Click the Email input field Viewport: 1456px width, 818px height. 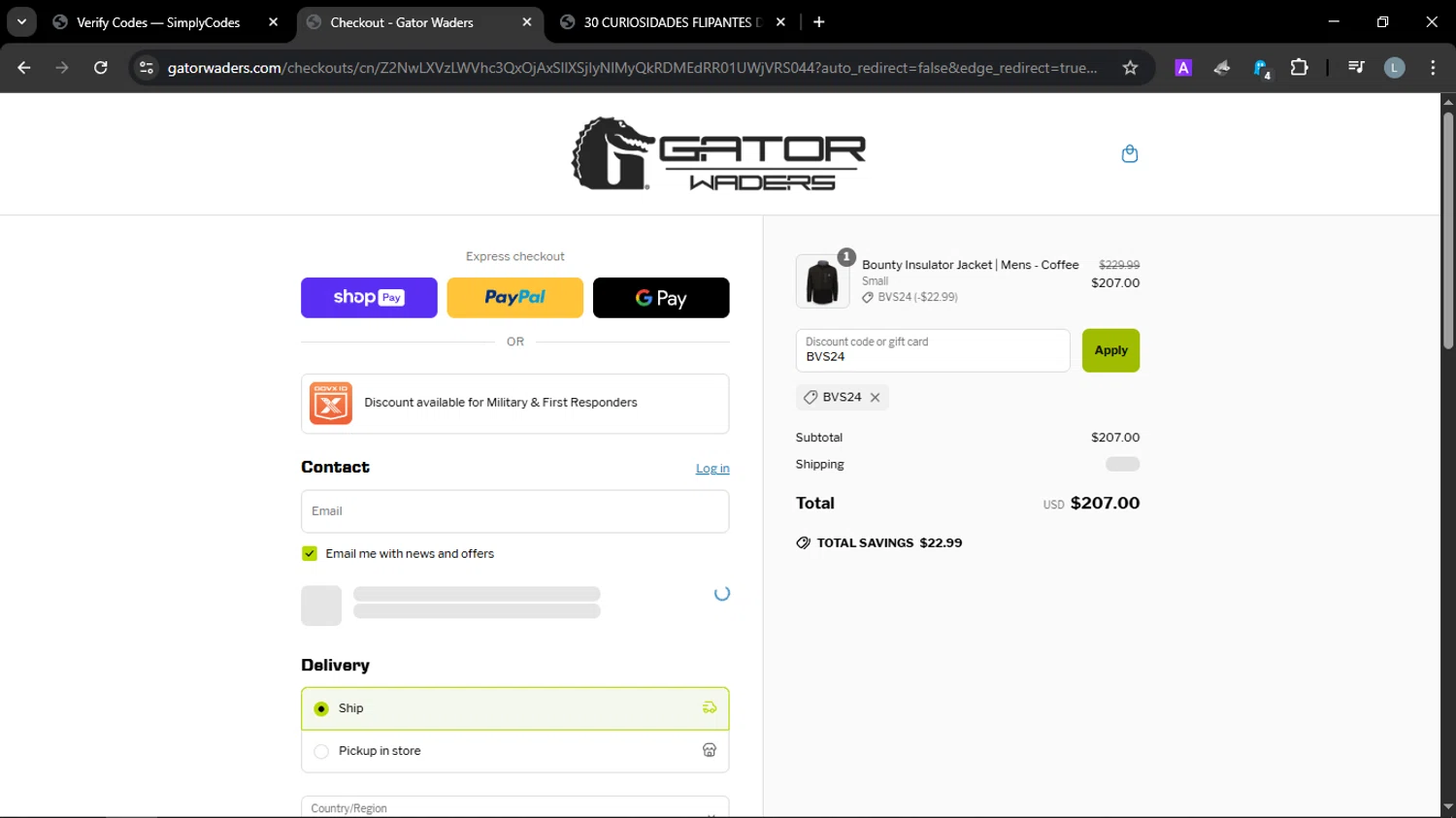coord(514,511)
